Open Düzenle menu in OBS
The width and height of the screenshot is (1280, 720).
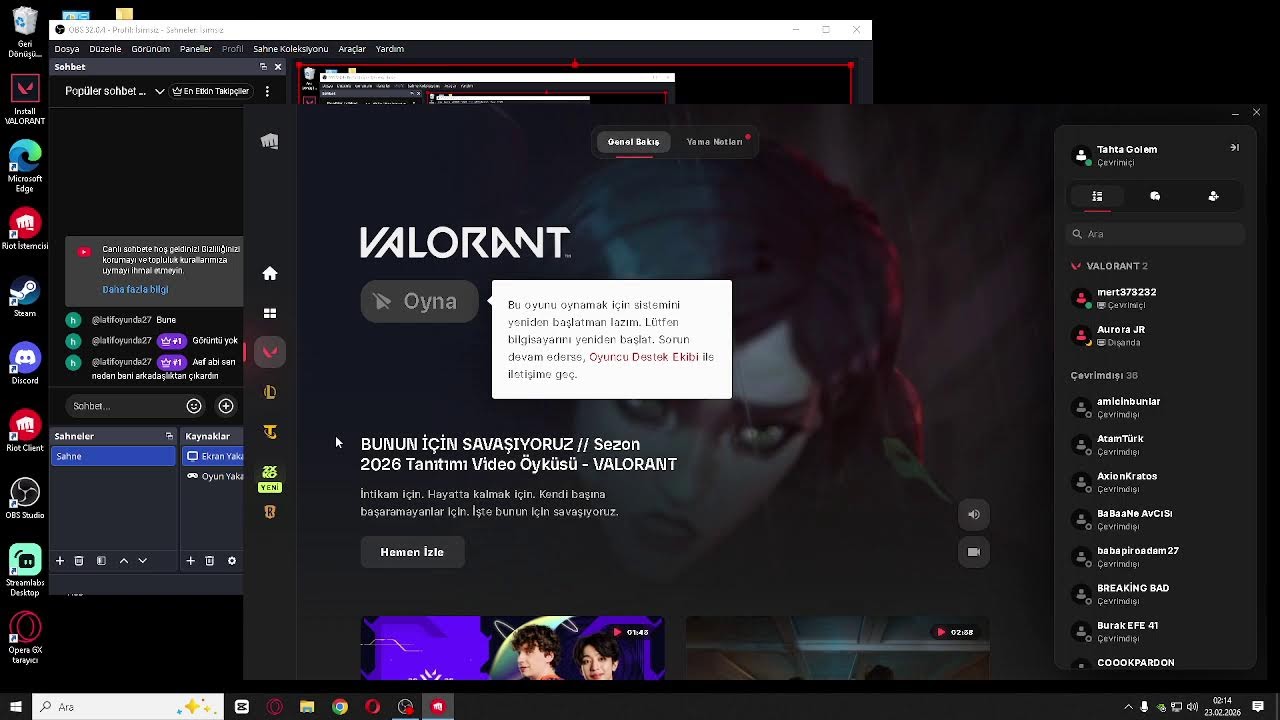click(x=105, y=49)
